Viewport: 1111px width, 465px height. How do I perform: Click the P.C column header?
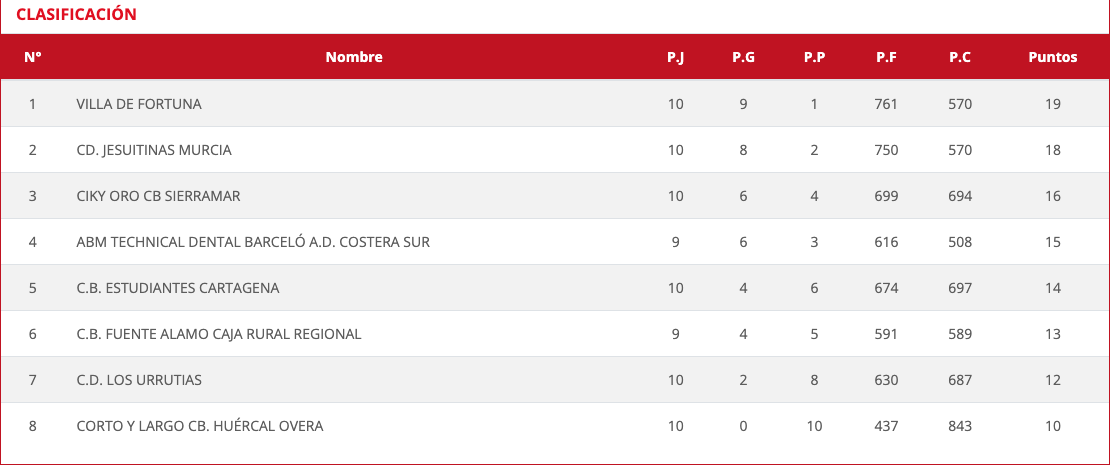pyautogui.click(x=960, y=57)
